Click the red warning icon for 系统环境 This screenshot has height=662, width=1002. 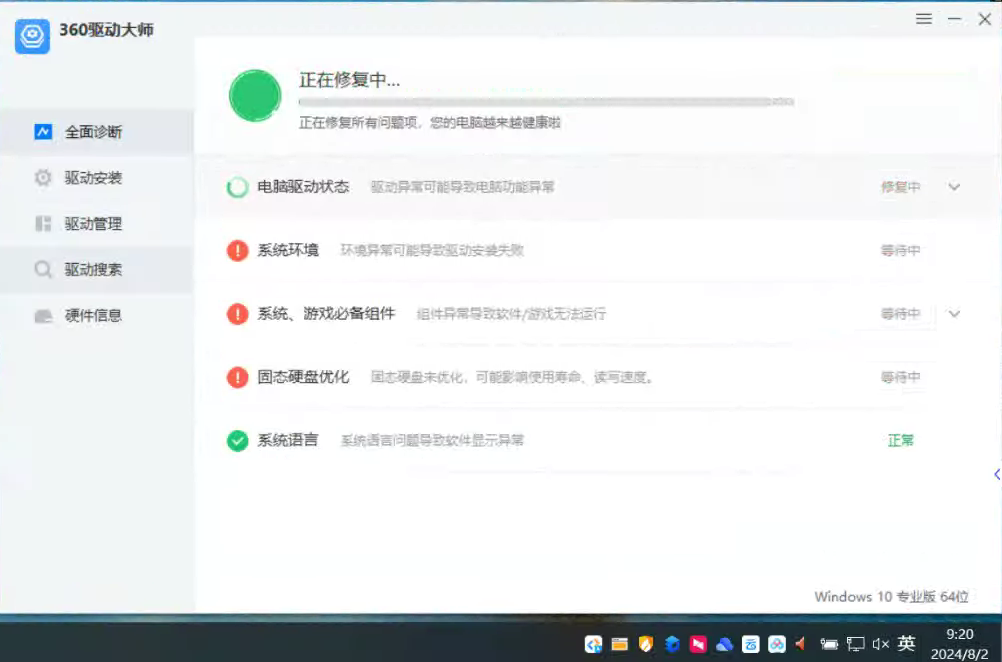pos(237,251)
